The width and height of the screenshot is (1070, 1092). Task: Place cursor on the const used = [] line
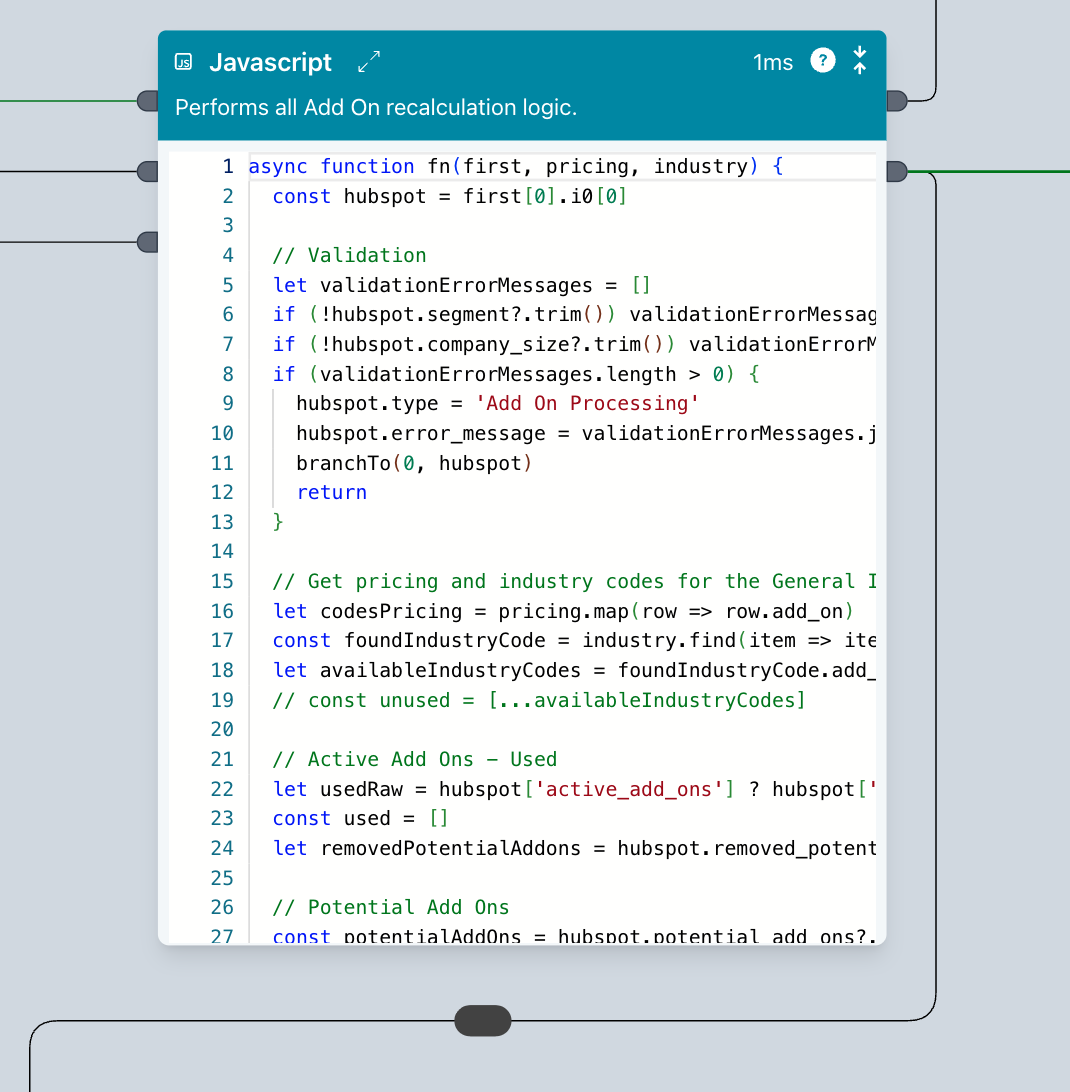[x=360, y=818]
